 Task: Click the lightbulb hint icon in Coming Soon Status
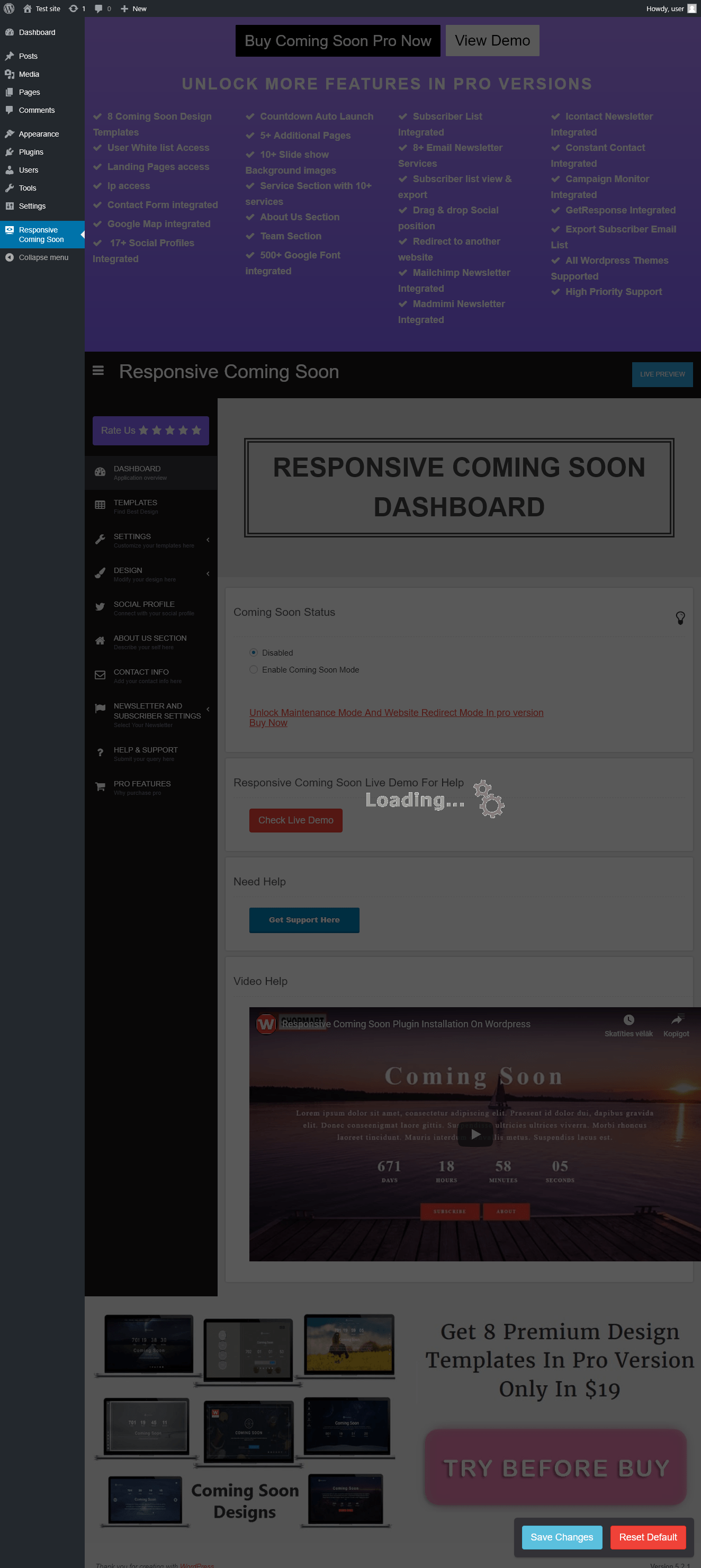(x=680, y=618)
